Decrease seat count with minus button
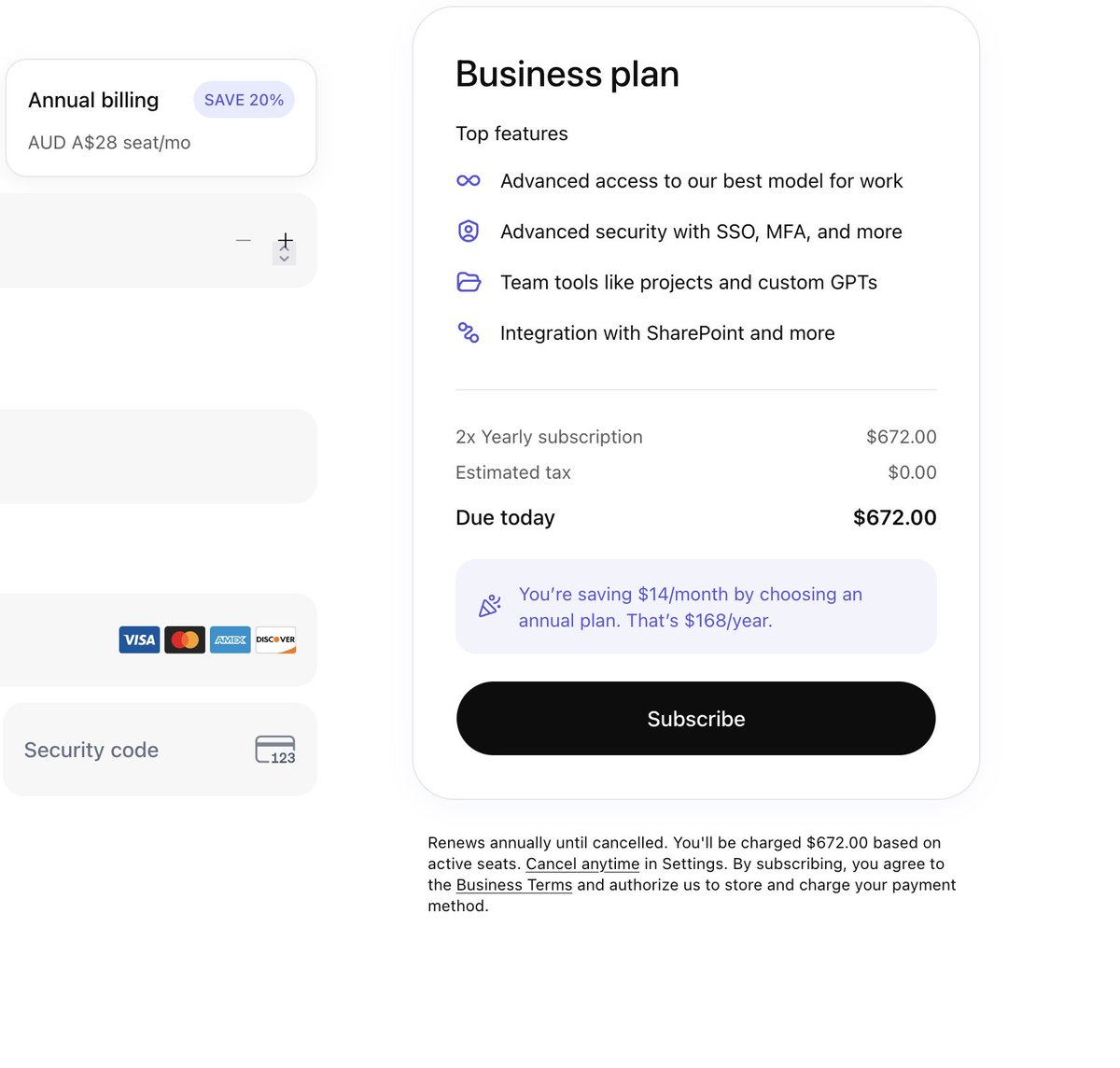Screen dimensions: 1120x1068 [244, 240]
